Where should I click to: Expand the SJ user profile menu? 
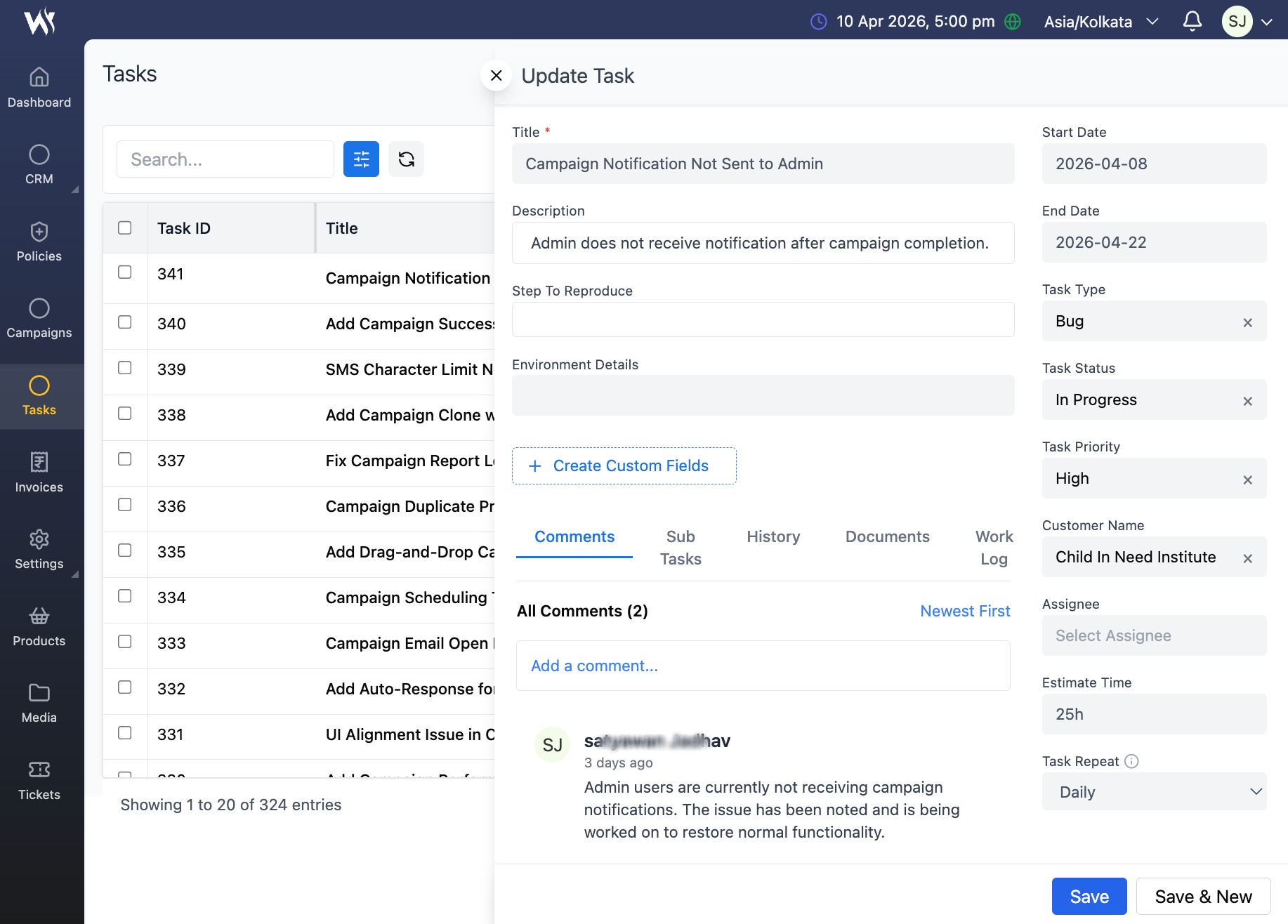[1247, 22]
